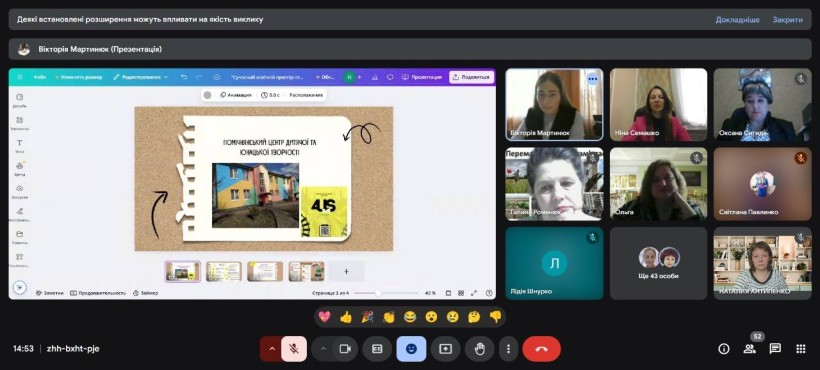The image size is (820, 370).
Task: Open options on Вікторія Мартинюк tile
Action: [593, 79]
